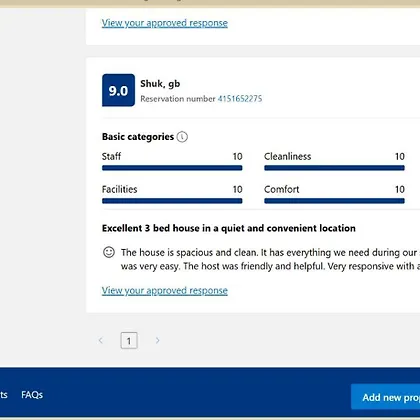Go to previous page arrow
This screenshot has height=420, width=420.
click(x=101, y=340)
